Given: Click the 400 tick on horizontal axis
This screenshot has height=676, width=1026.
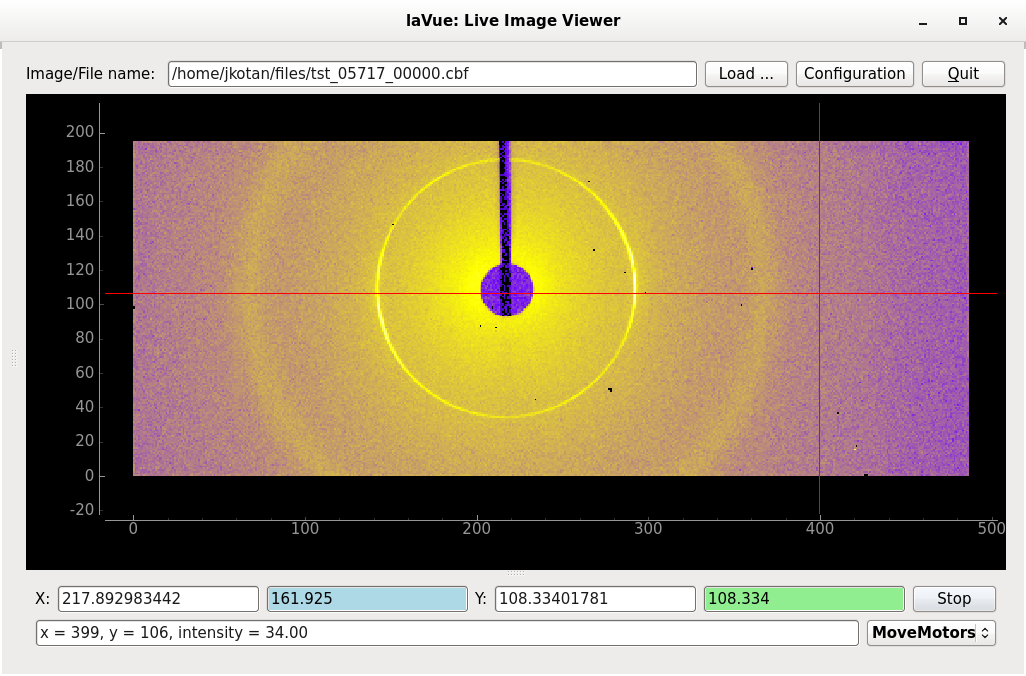Looking at the screenshot, I should click(x=819, y=528).
